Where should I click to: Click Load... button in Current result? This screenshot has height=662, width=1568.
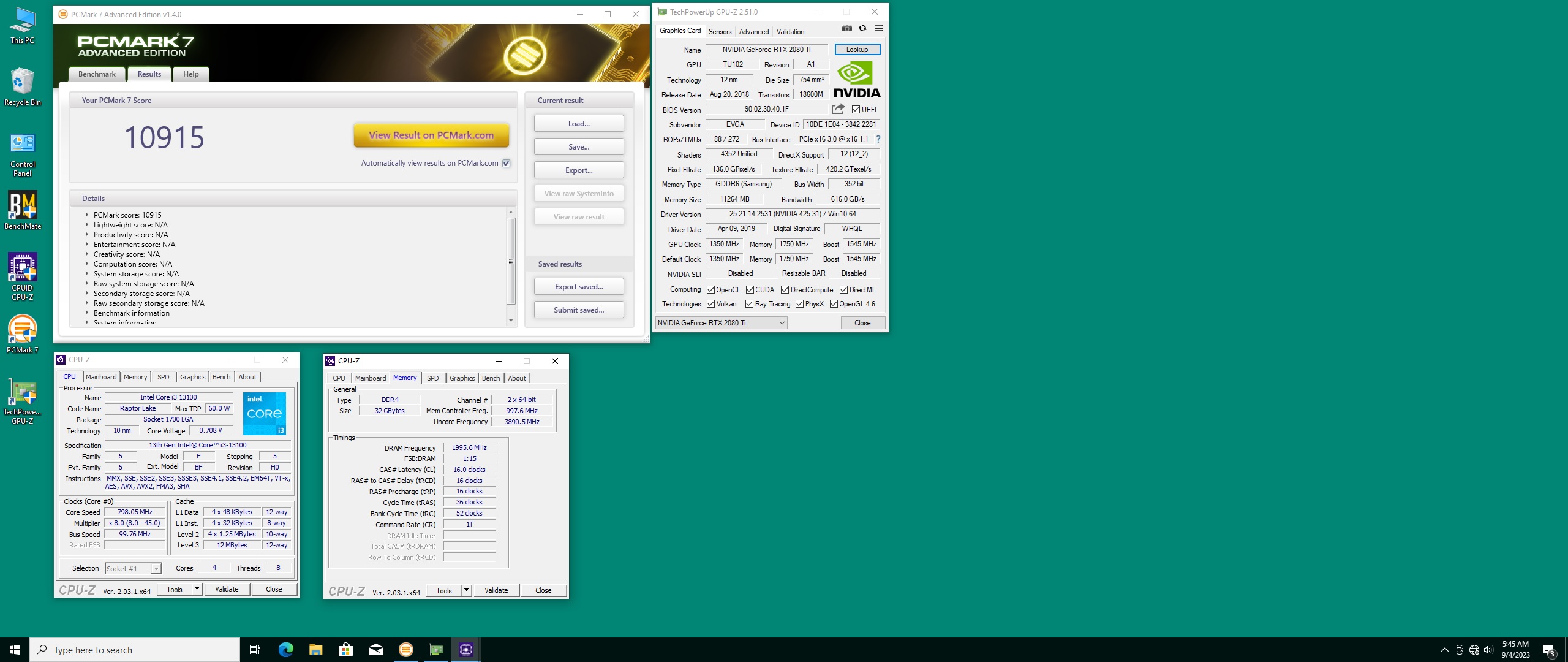[579, 123]
